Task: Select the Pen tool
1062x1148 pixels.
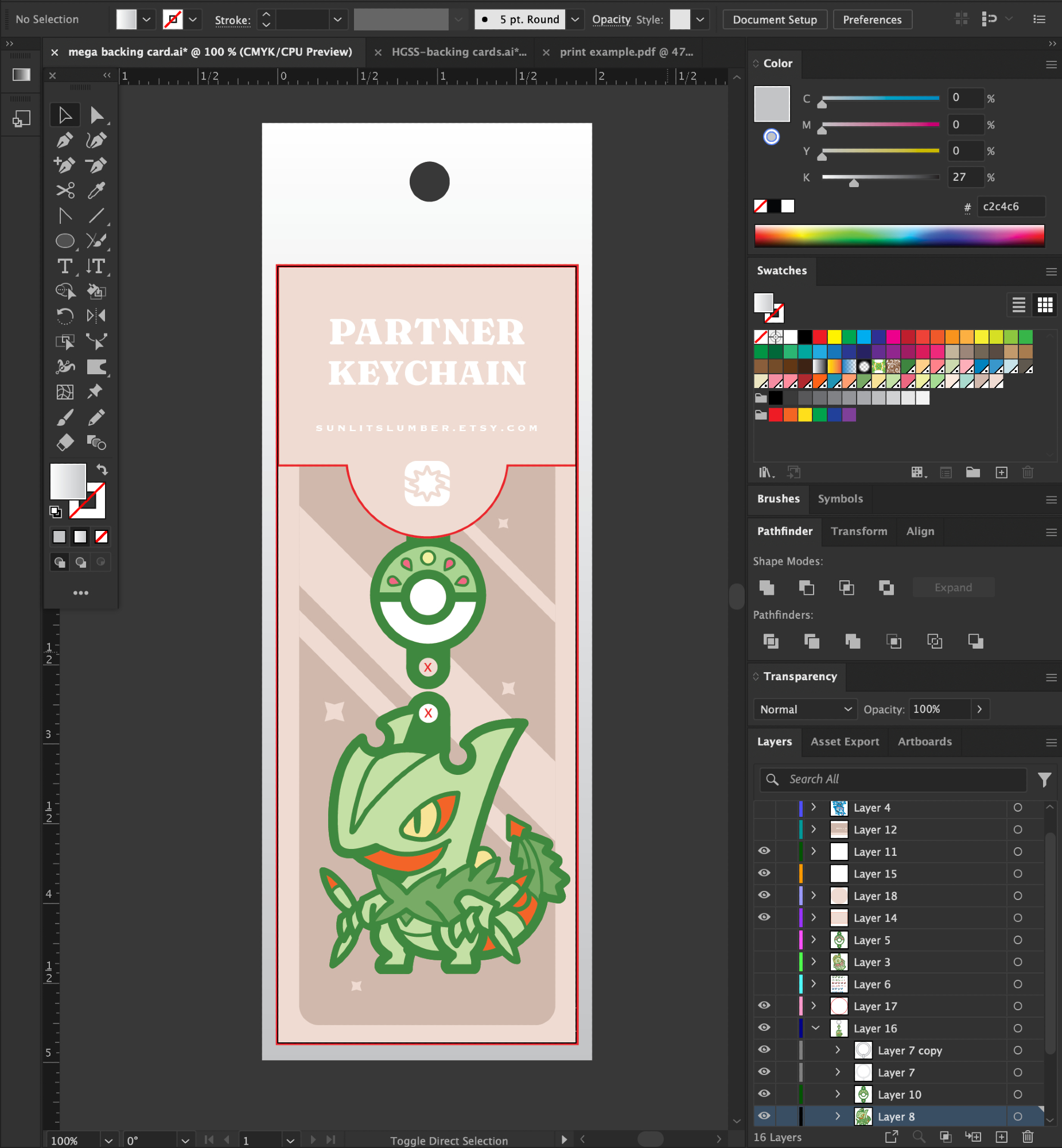Action: point(64,140)
